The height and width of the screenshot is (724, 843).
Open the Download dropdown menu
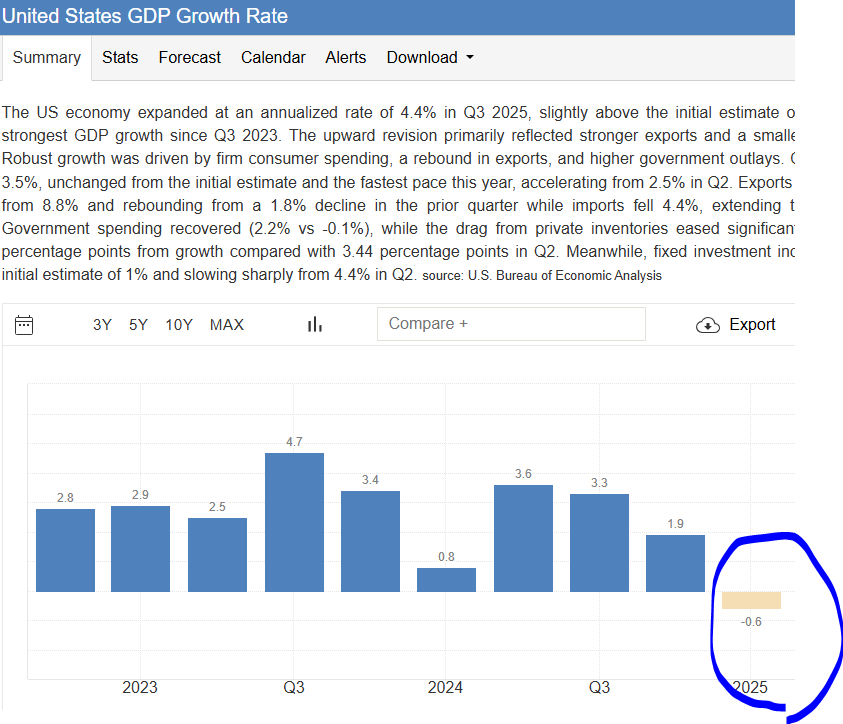(x=430, y=58)
